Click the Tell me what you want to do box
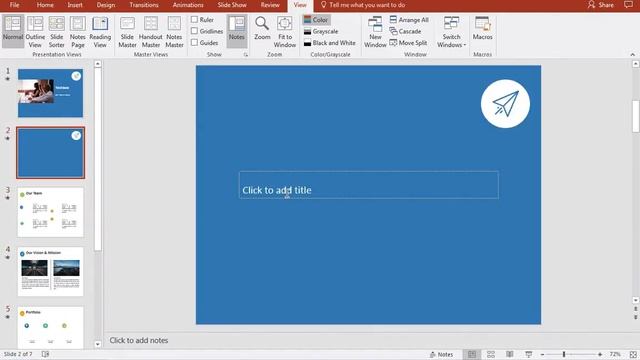Viewport: 640px width, 360px height. [x=363, y=5]
